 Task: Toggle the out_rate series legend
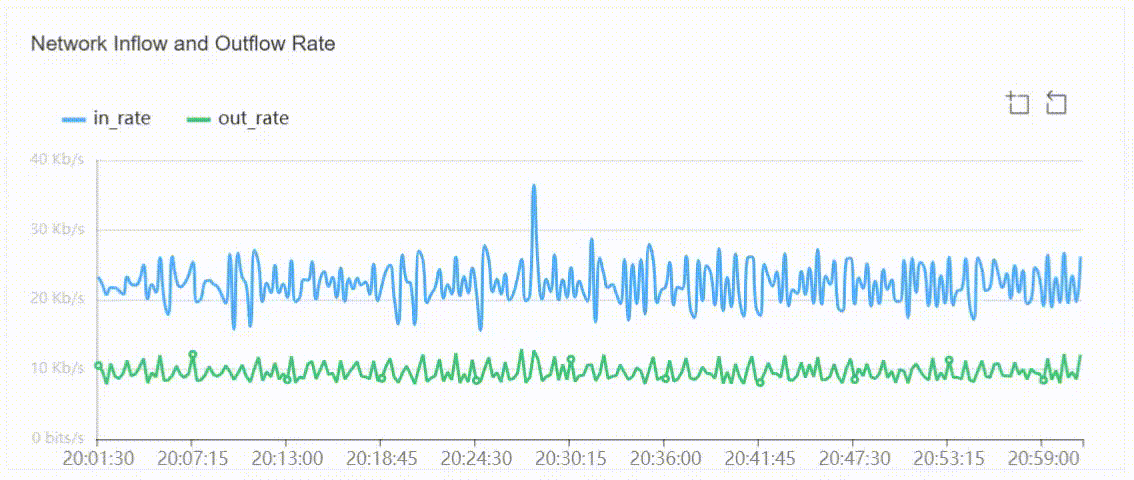point(238,119)
